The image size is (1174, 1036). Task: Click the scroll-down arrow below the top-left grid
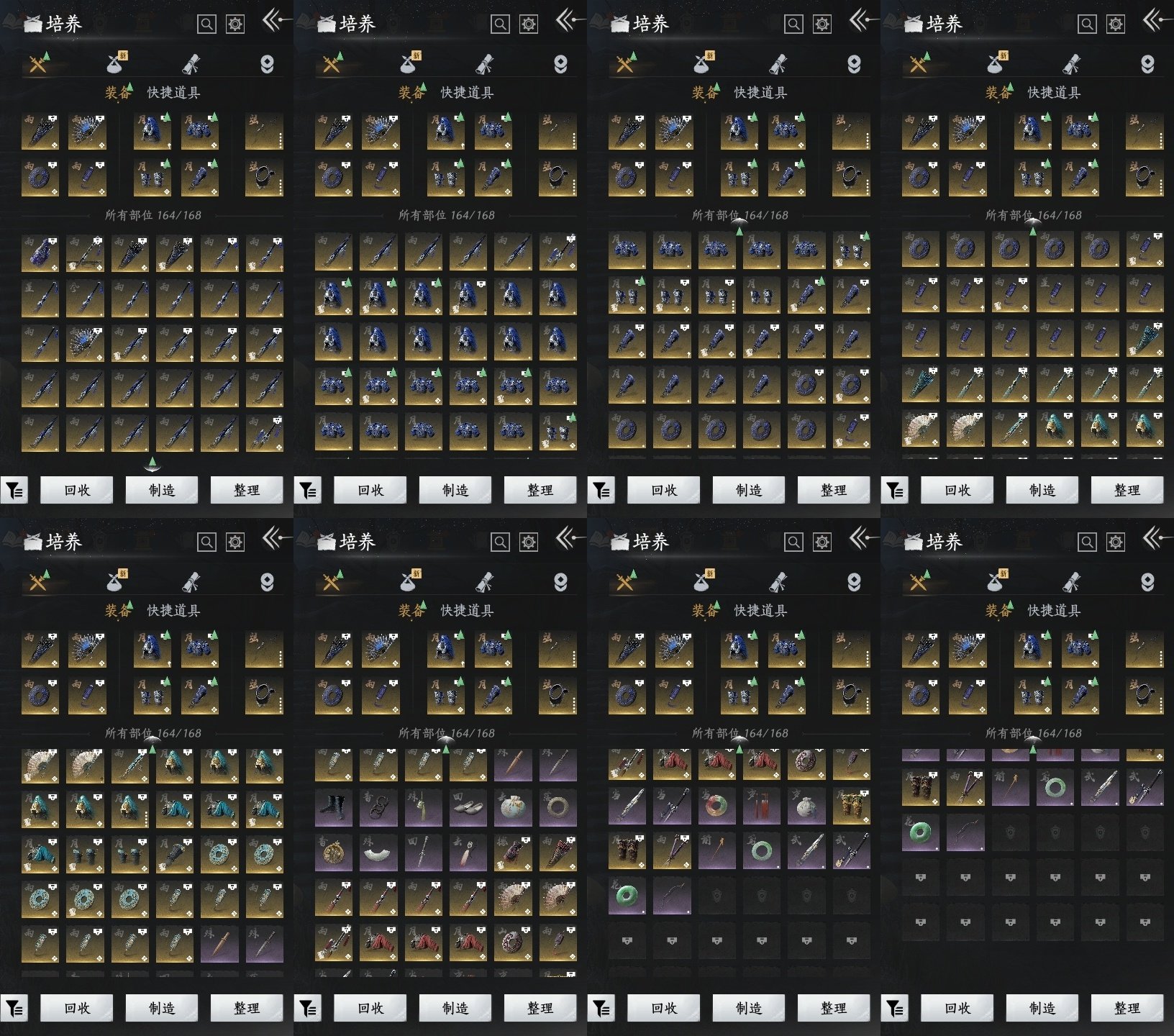pyautogui.click(x=152, y=463)
